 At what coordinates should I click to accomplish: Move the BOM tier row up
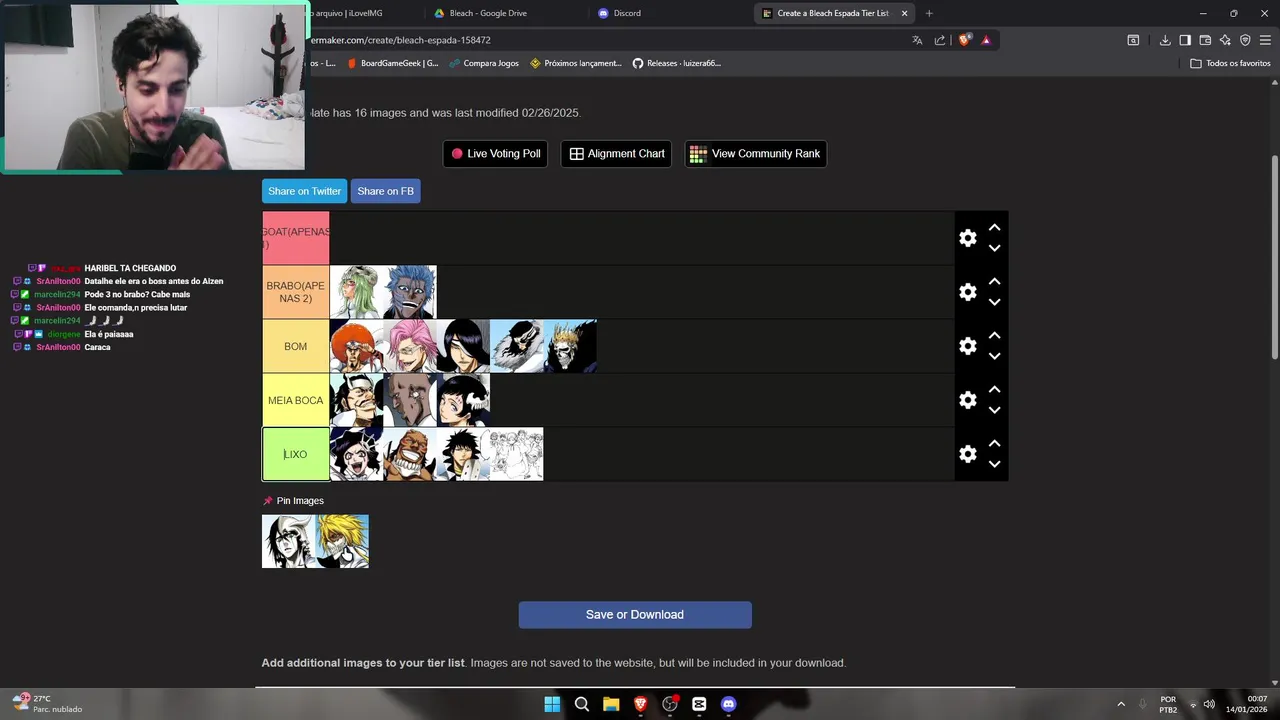click(994, 335)
